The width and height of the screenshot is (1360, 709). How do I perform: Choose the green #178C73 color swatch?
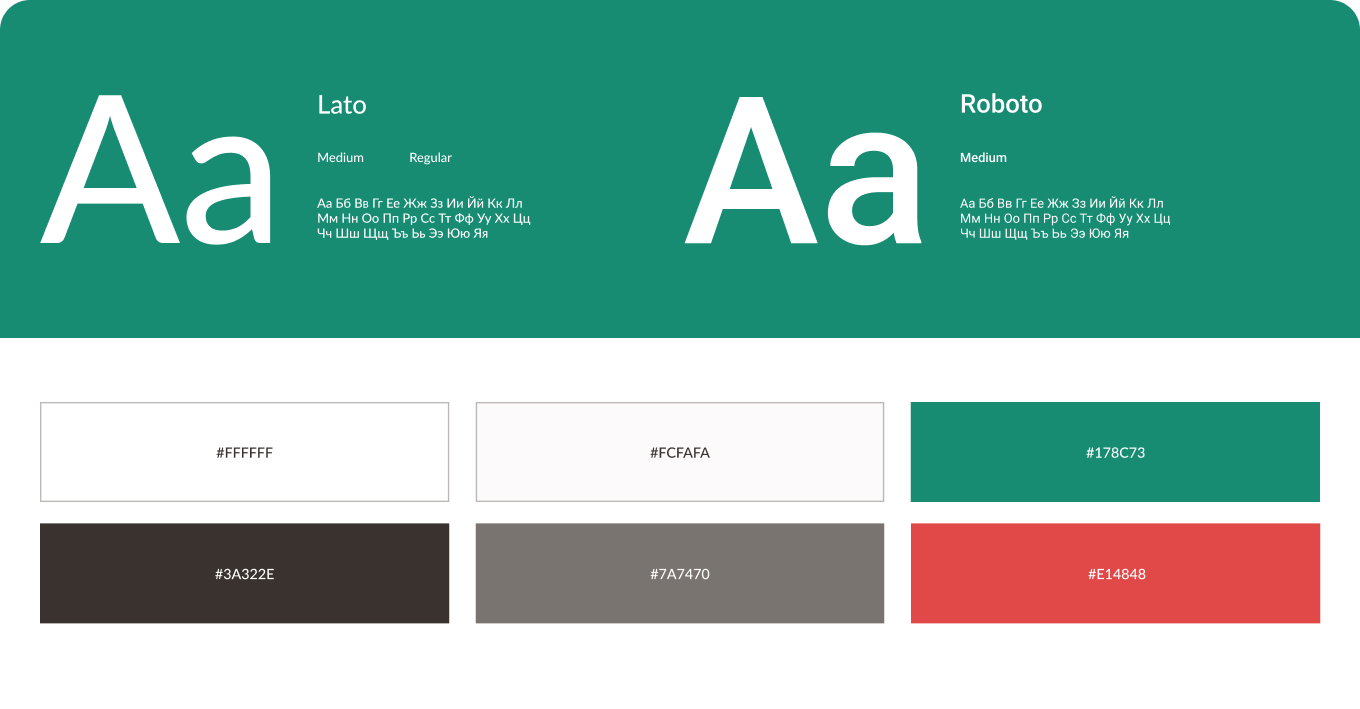point(1115,452)
